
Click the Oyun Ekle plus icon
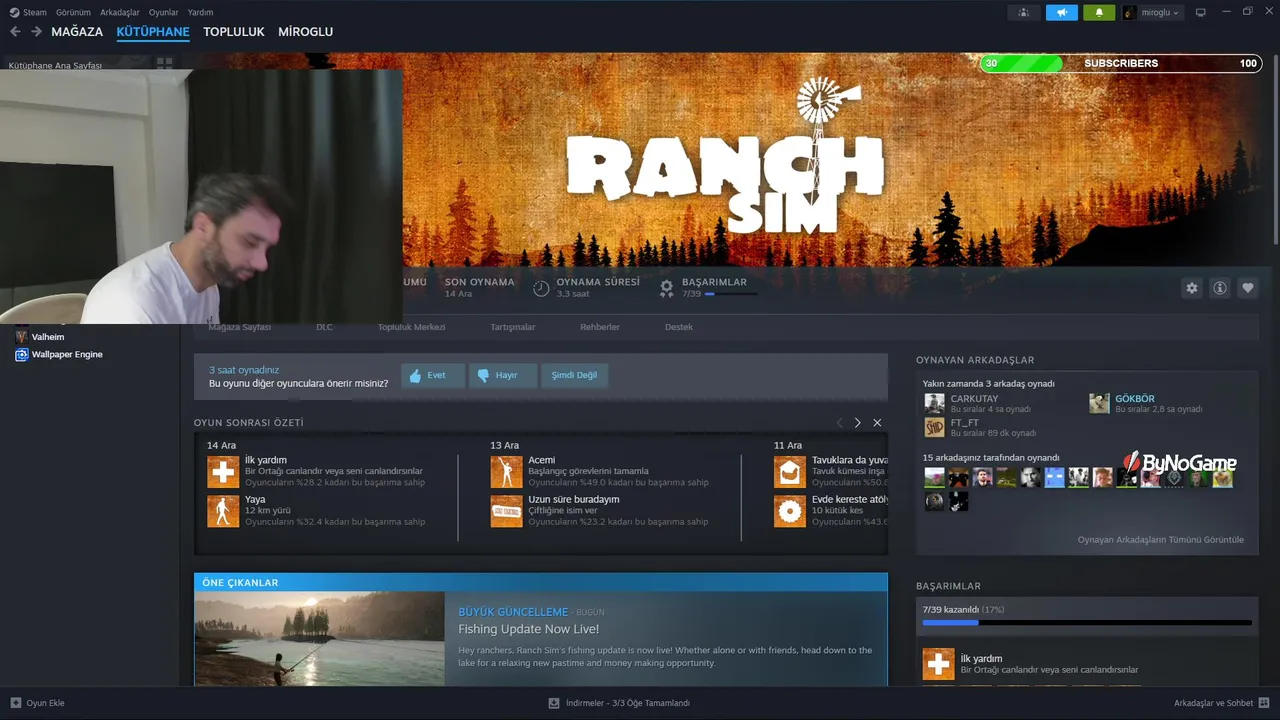tap(16, 703)
